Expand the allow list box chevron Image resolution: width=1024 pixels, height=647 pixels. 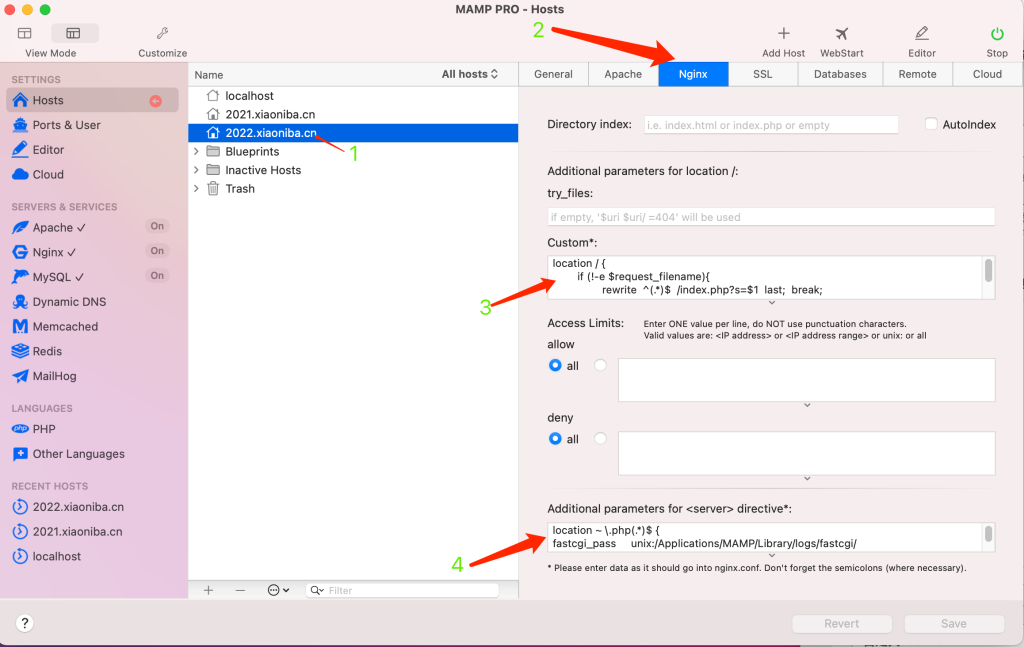[807, 405]
